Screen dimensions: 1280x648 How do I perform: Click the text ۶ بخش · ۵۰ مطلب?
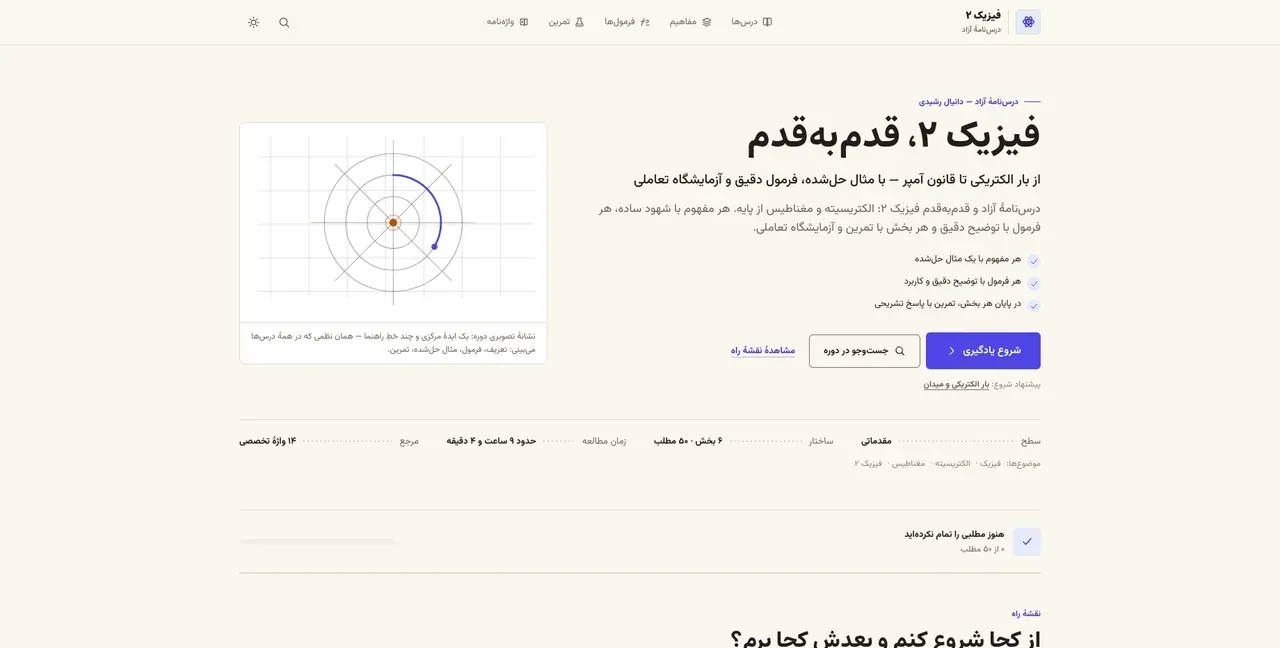click(x=688, y=441)
